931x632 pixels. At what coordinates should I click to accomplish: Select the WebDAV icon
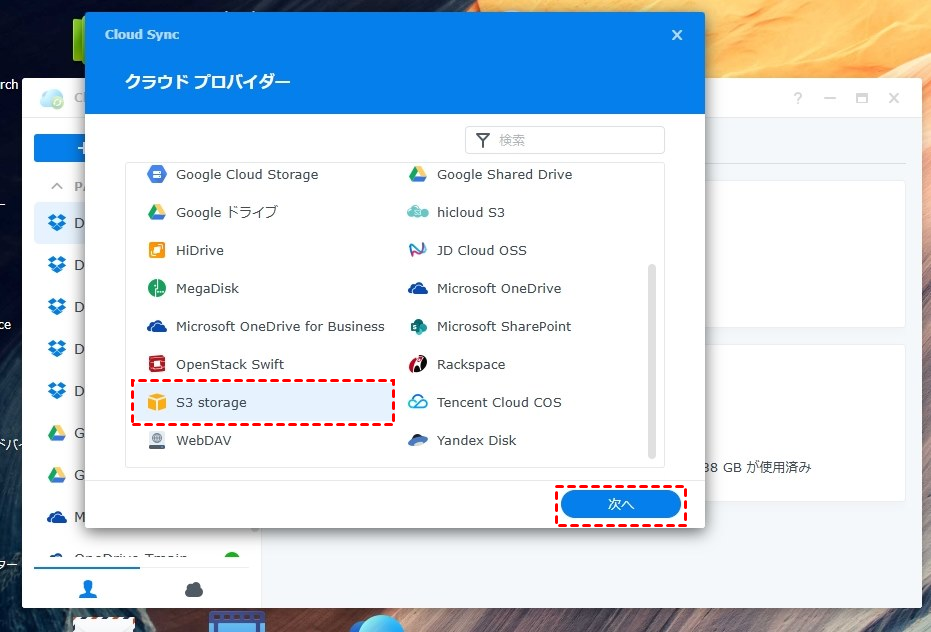coord(157,440)
